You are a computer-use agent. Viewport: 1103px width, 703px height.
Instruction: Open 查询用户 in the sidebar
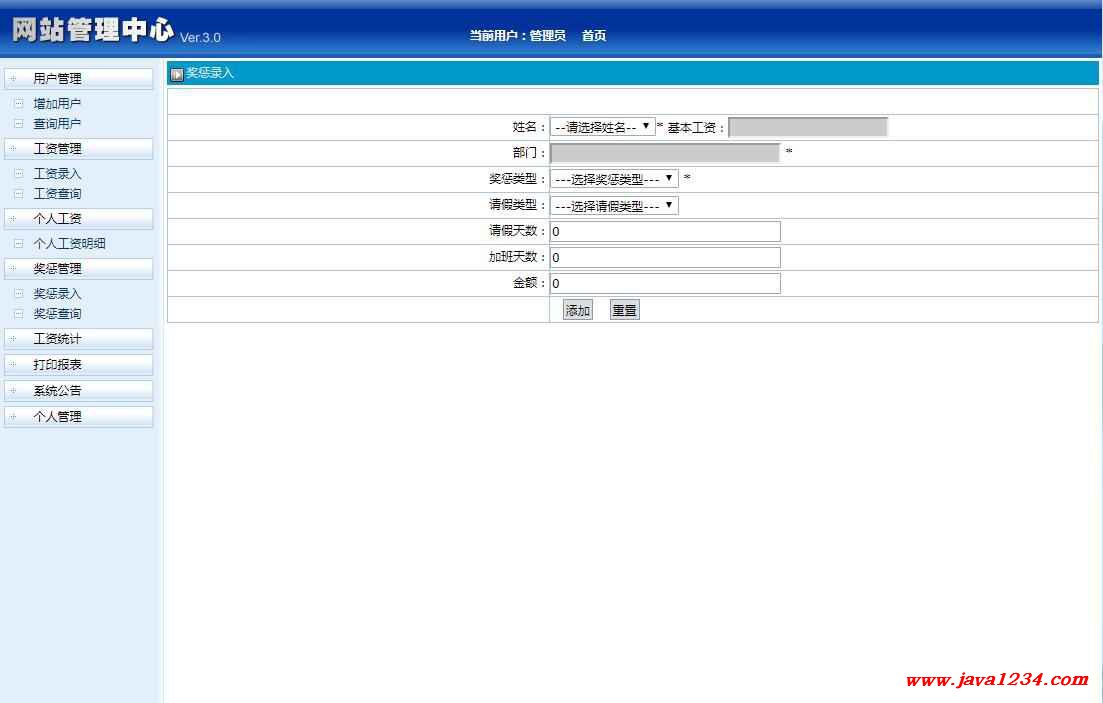(57, 124)
